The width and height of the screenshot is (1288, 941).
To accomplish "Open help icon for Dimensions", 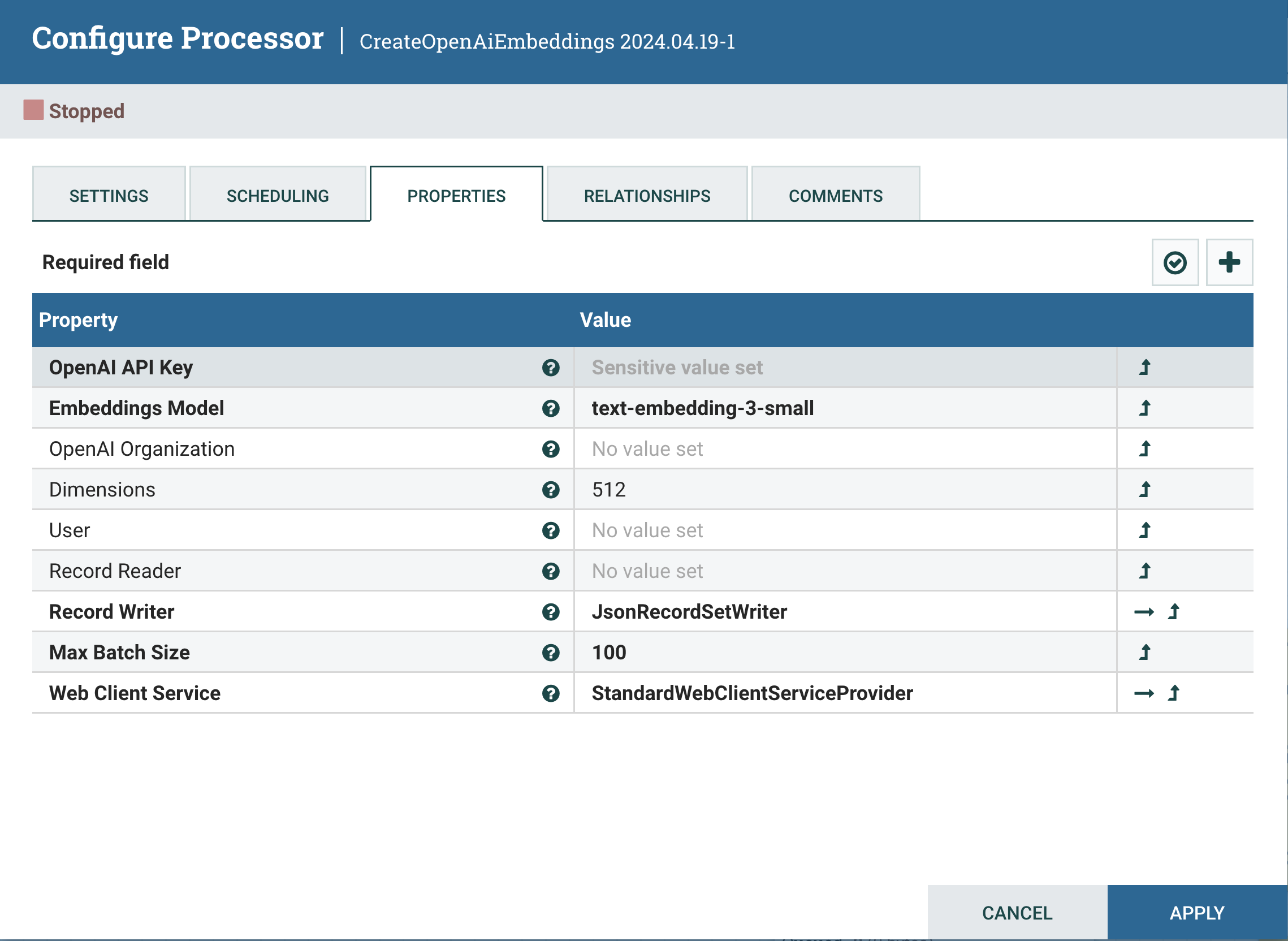I will [550, 490].
